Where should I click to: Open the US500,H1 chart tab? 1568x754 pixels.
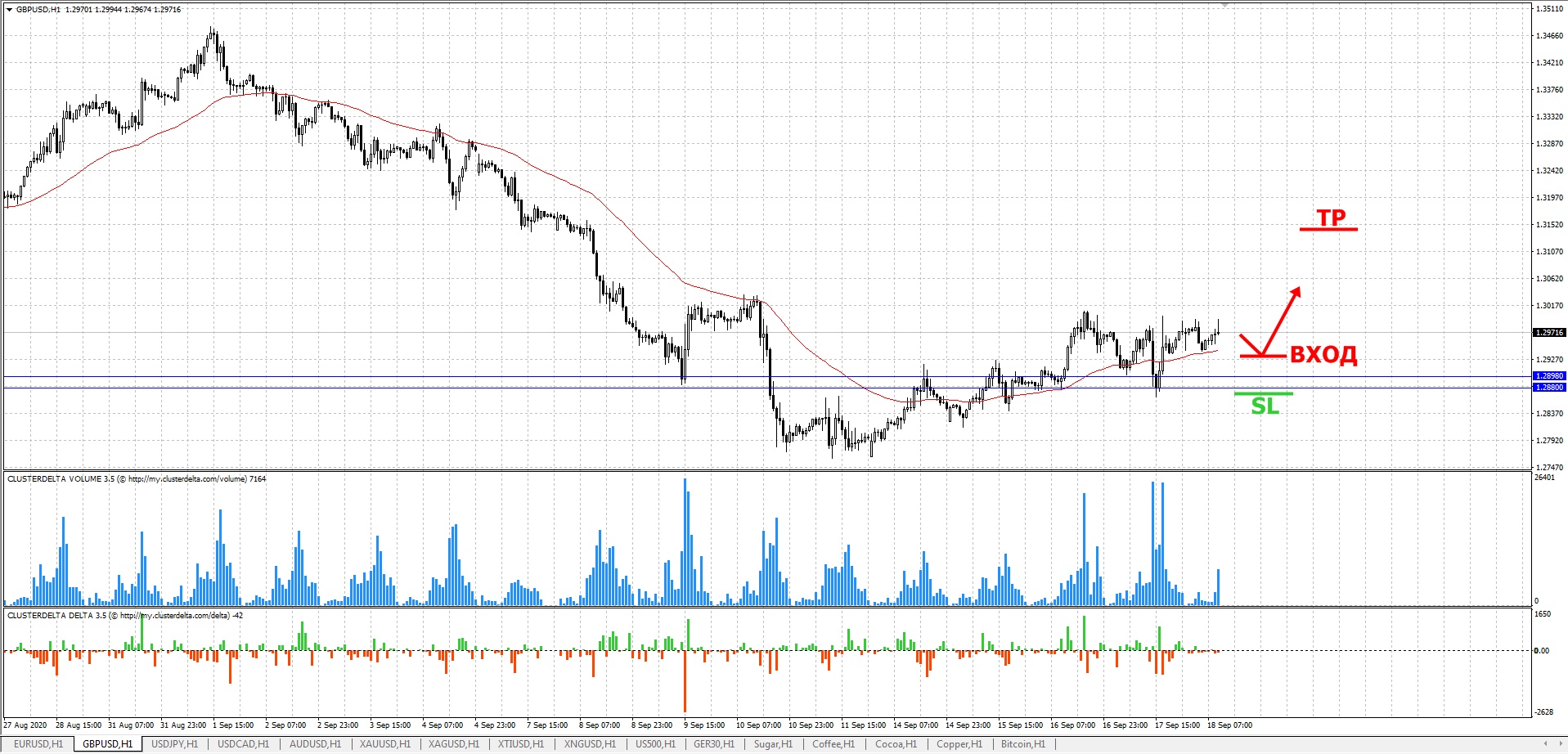(x=655, y=744)
